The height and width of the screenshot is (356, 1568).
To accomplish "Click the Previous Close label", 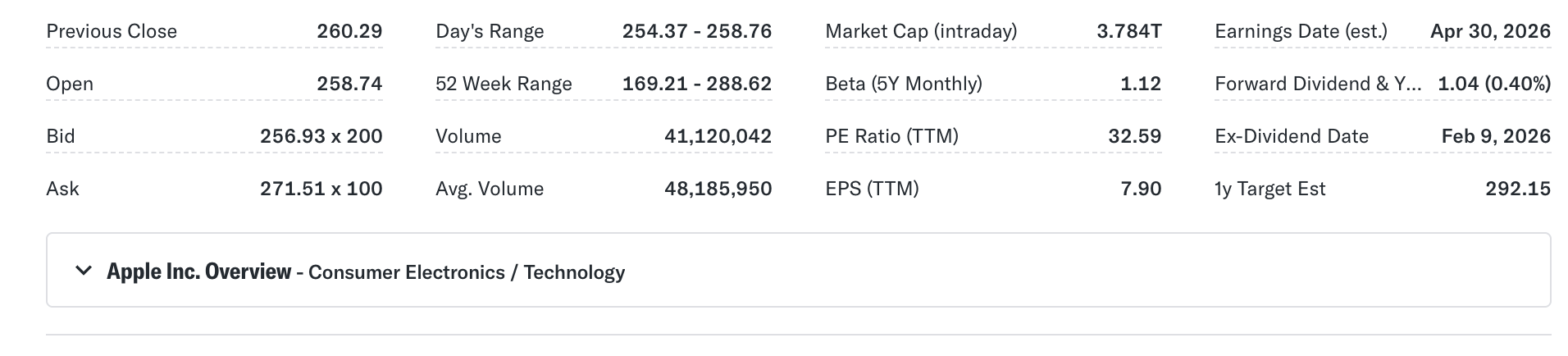I will [x=112, y=31].
